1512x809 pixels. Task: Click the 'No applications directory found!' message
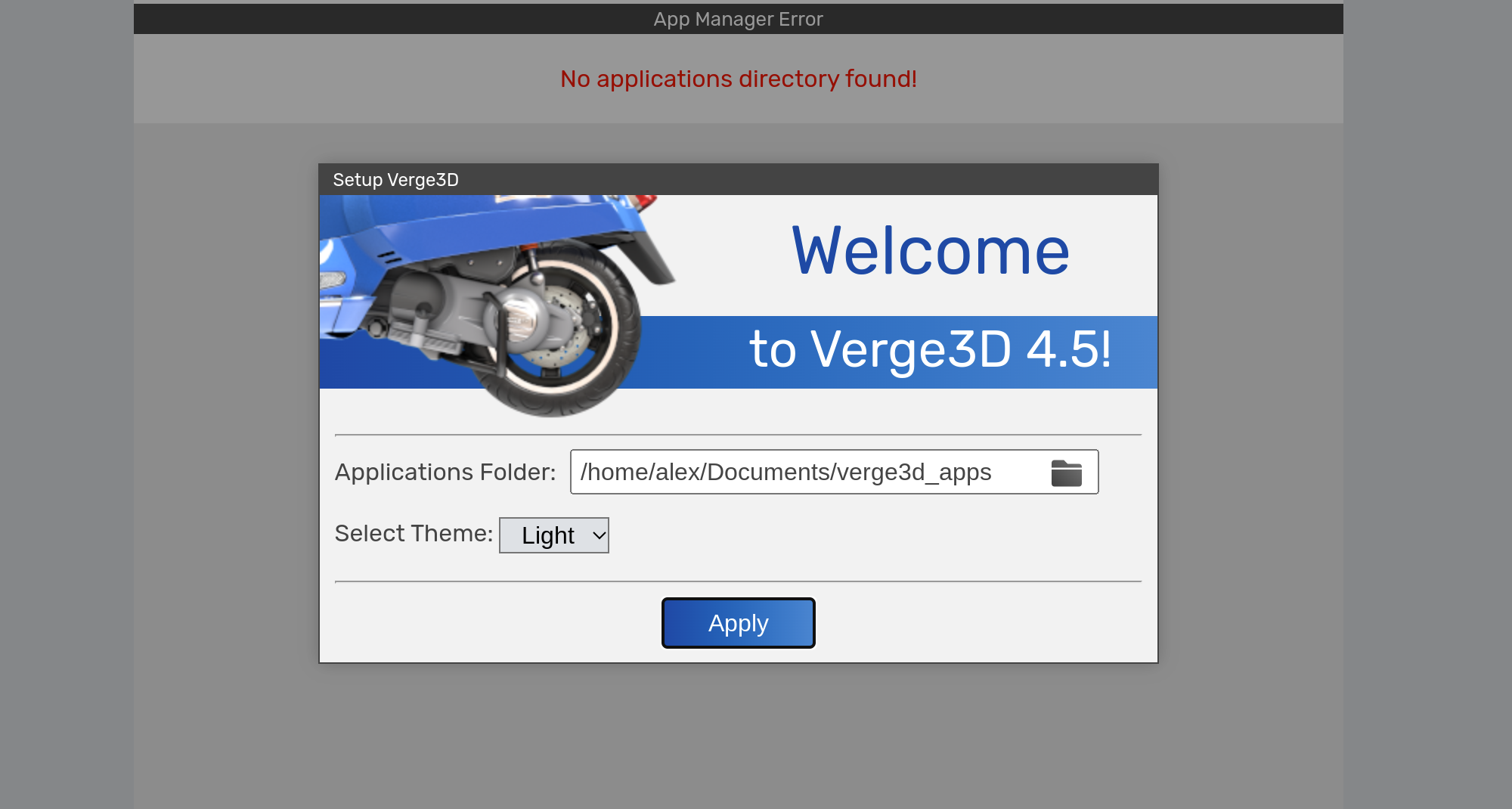point(739,79)
